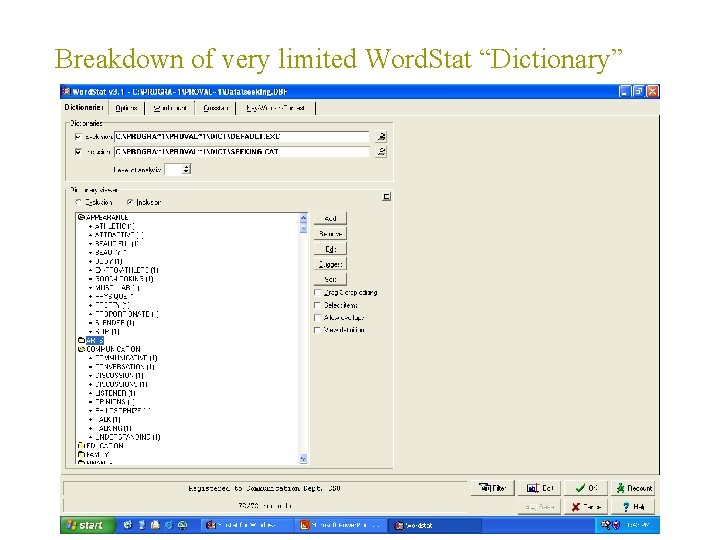This screenshot has width=720, height=540.
Task: Select the BODY entry in the list
Action: (x=108, y=261)
